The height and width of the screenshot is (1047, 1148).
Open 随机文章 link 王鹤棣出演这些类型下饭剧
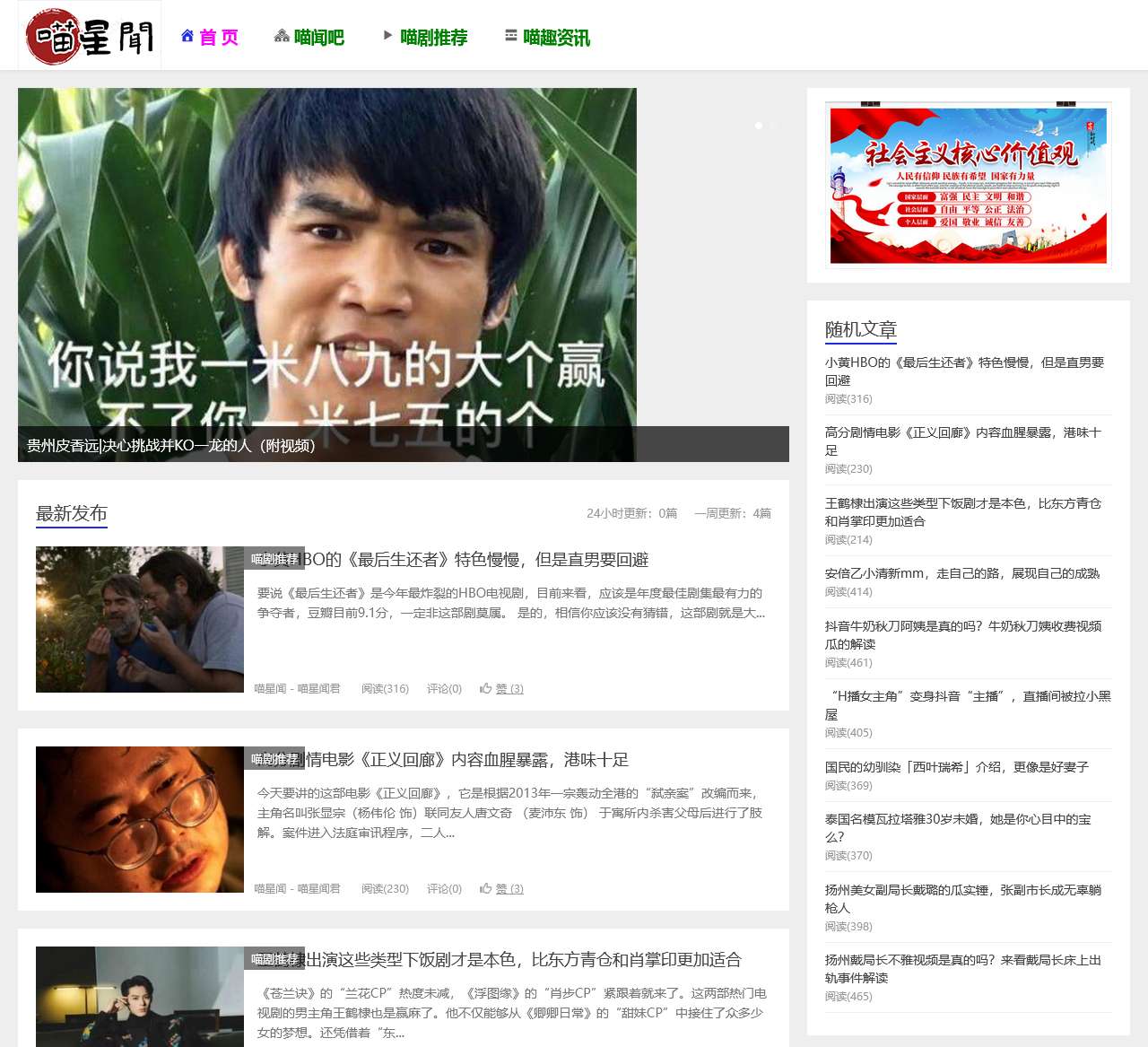coord(963,512)
